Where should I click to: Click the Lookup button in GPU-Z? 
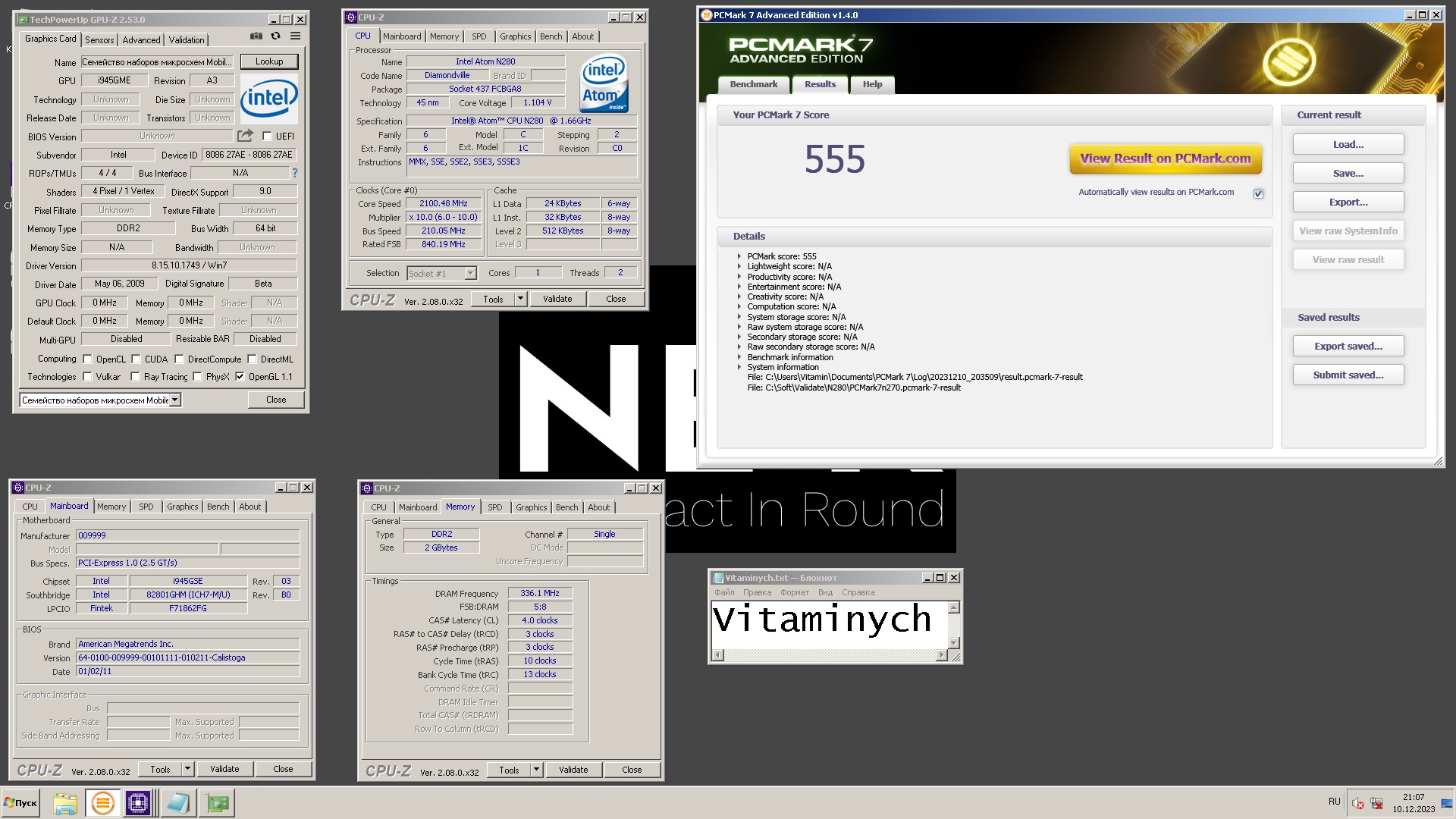[269, 61]
